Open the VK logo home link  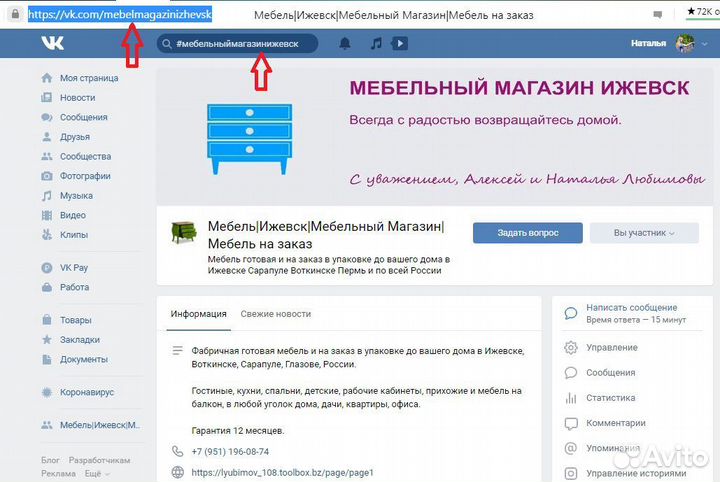(52, 43)
